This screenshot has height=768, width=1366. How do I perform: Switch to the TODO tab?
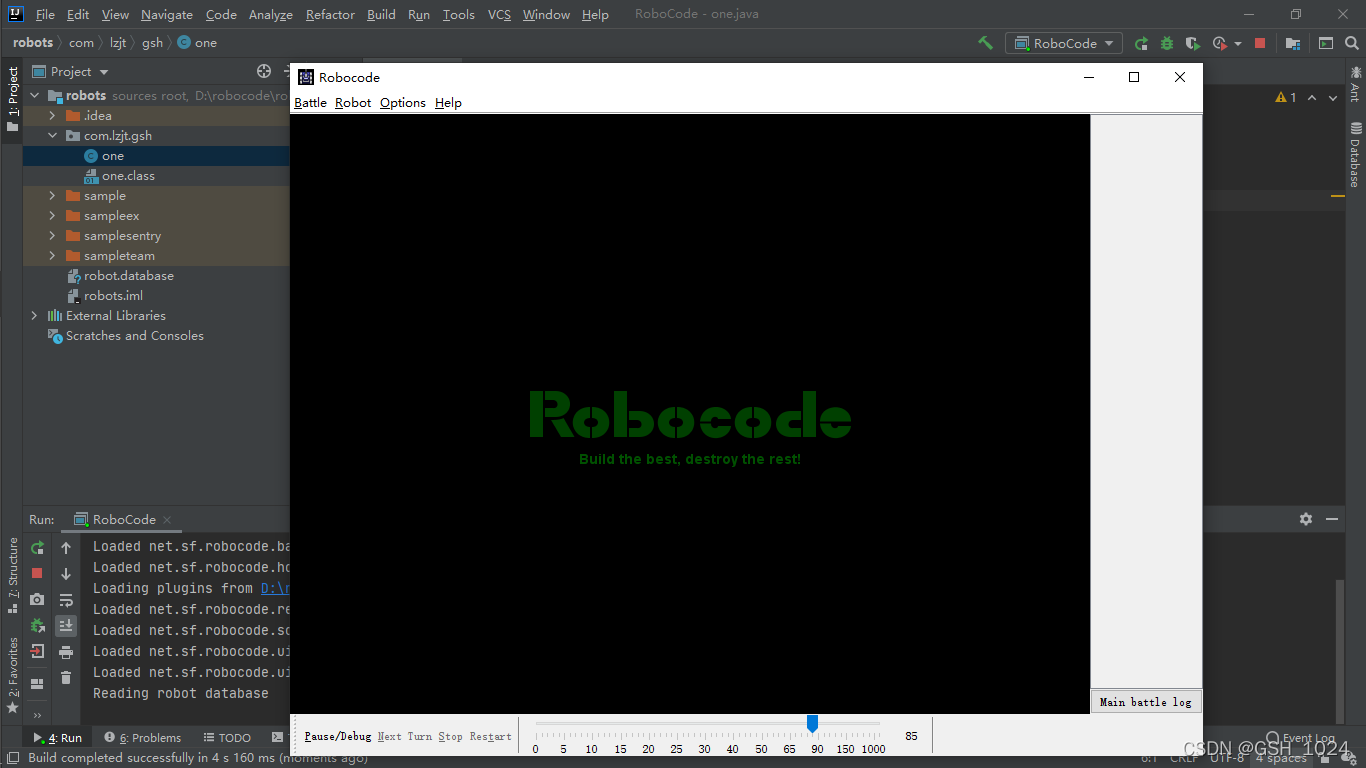(x=227, y=737)
